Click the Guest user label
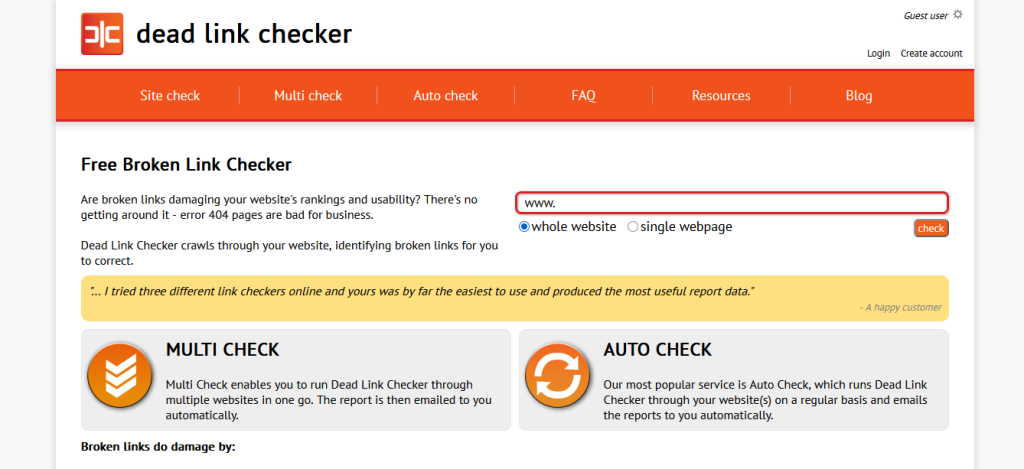1024x469 pixels. pos(925,16)
